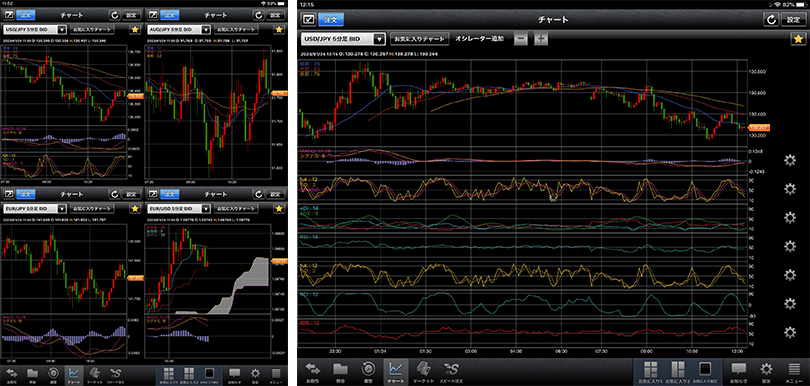Open the メニュー menu icon in right bottom bar
The height and width of the screenshot is (386, 810).
coord(795,372)
